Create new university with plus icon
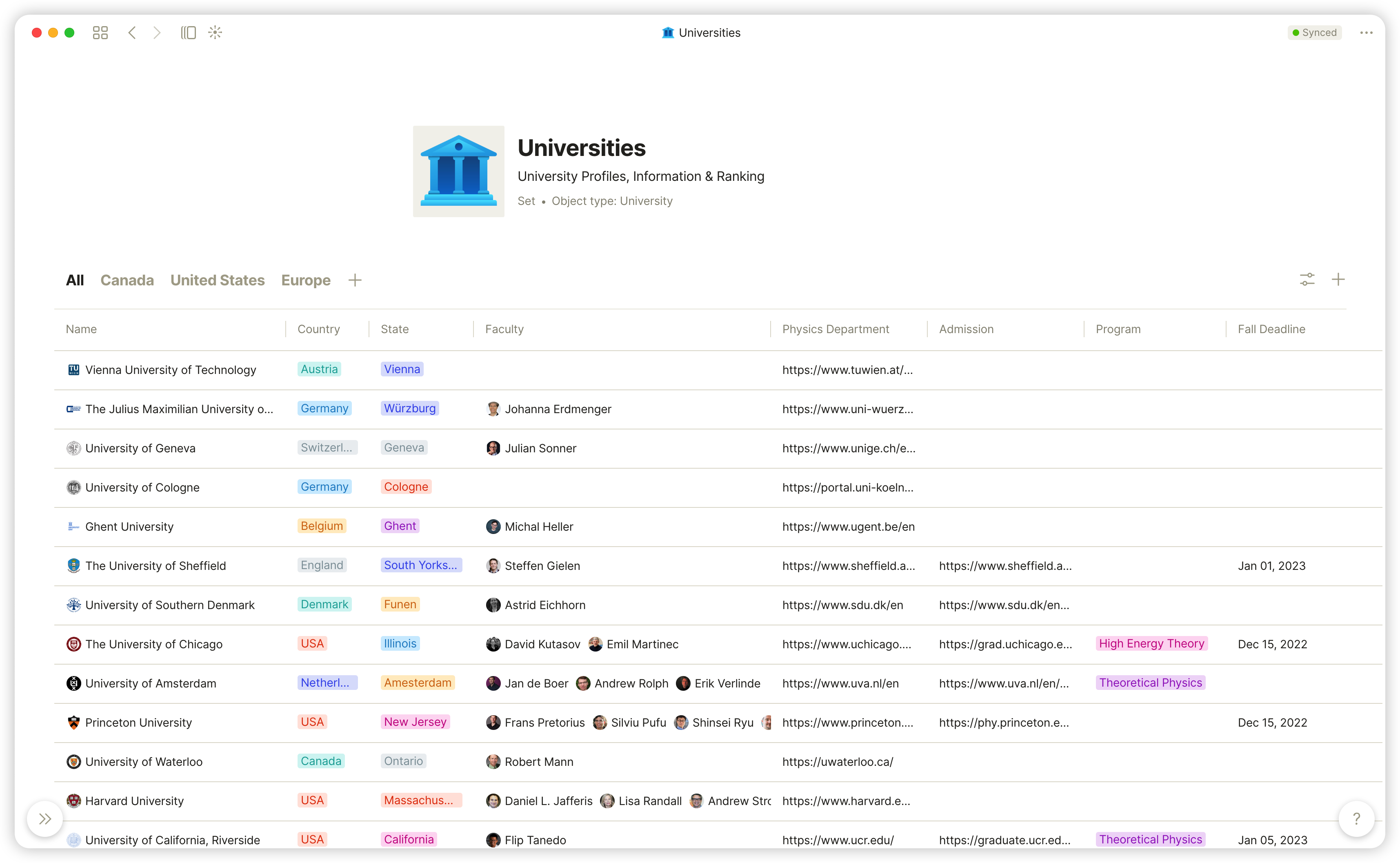 click(1338, 280)
